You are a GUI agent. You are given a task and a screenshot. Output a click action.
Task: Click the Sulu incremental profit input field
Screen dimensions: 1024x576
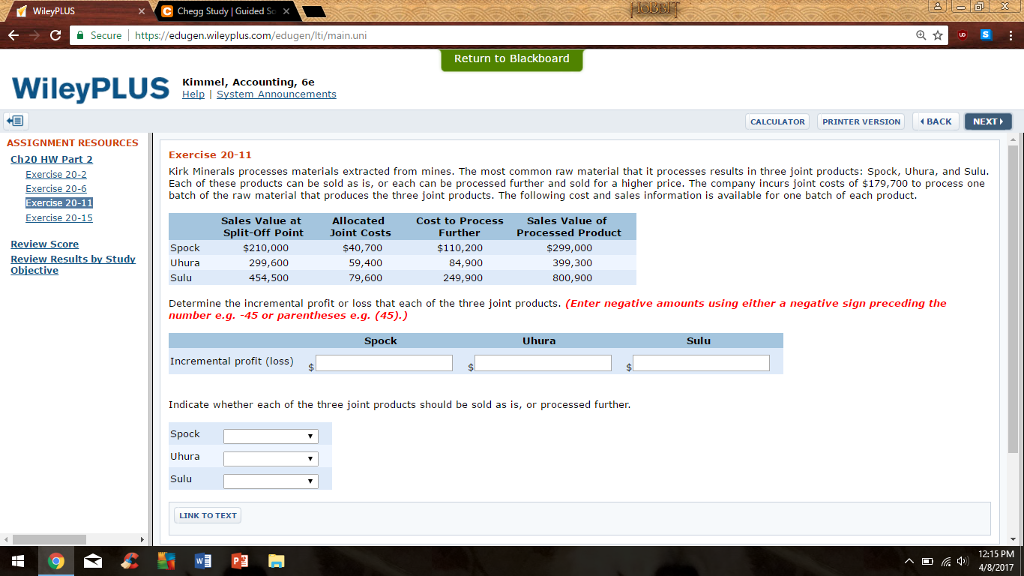point(701,363)
